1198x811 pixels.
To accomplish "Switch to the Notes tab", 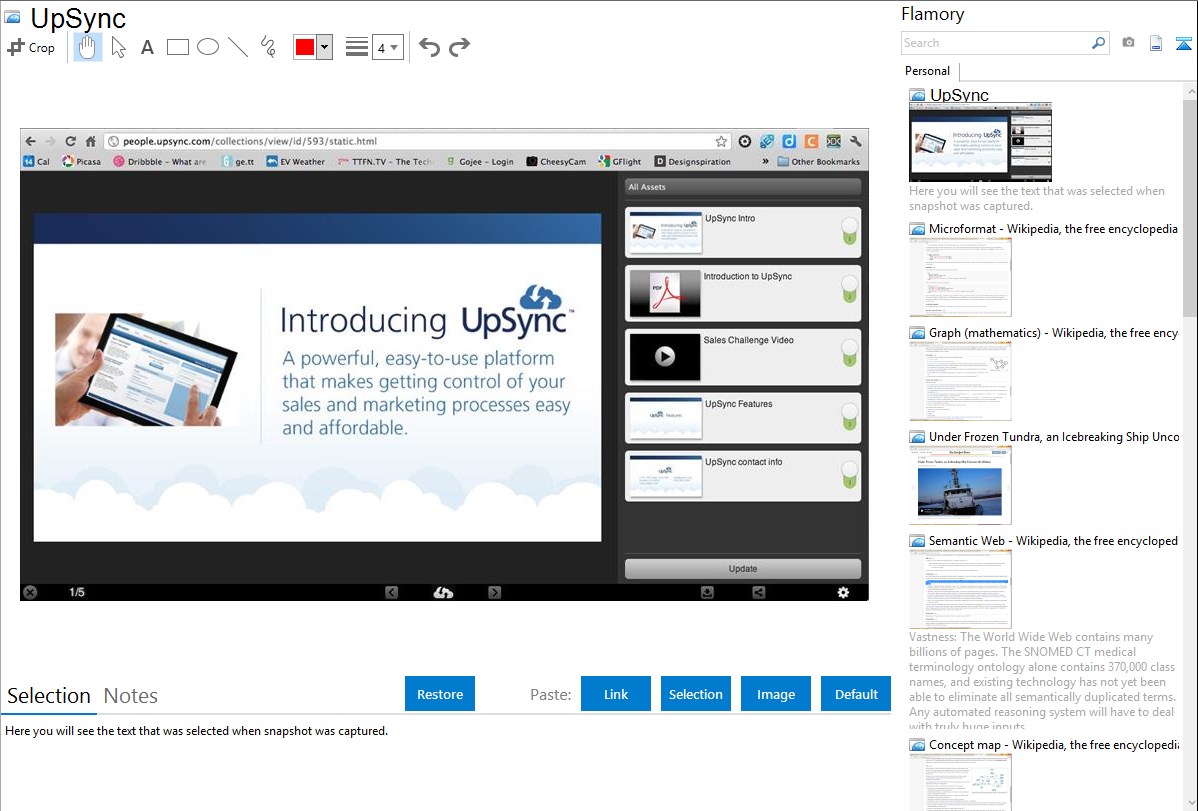I will coord(131,696).
